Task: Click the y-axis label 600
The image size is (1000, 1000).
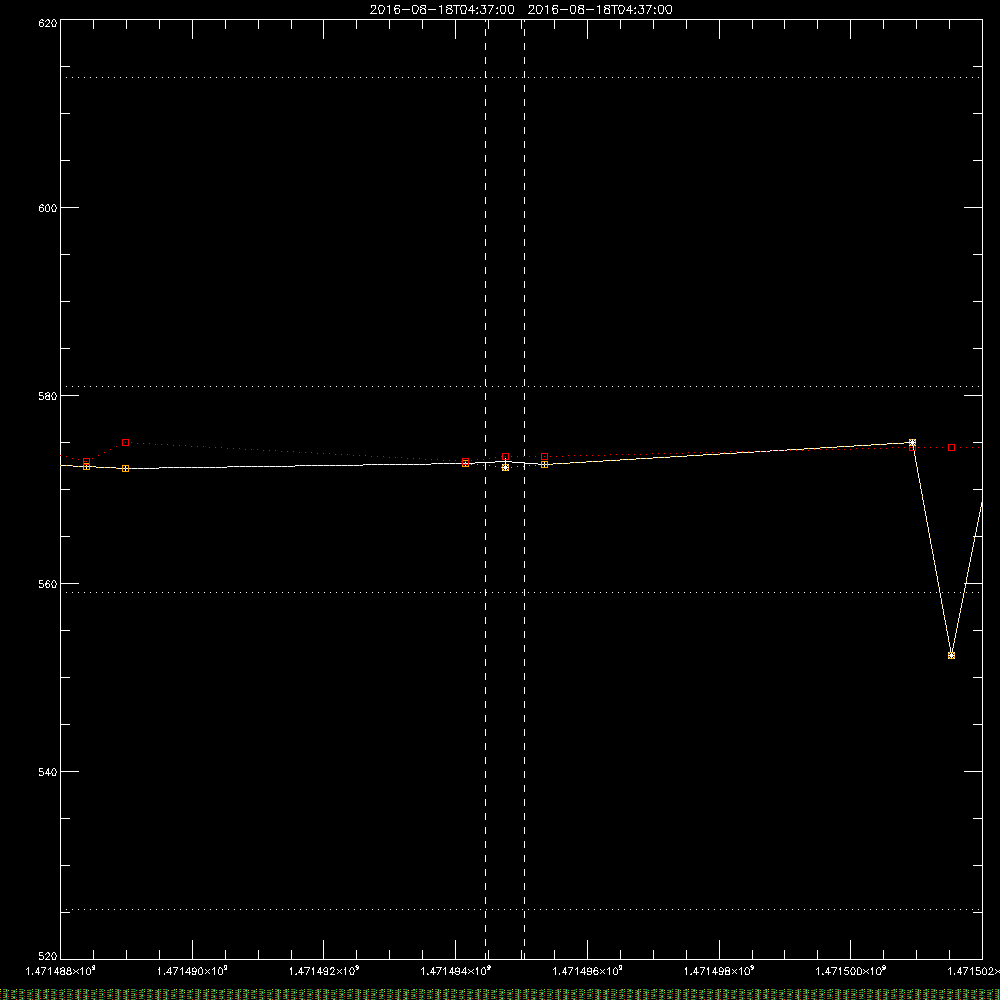Action: coord(48,208)
